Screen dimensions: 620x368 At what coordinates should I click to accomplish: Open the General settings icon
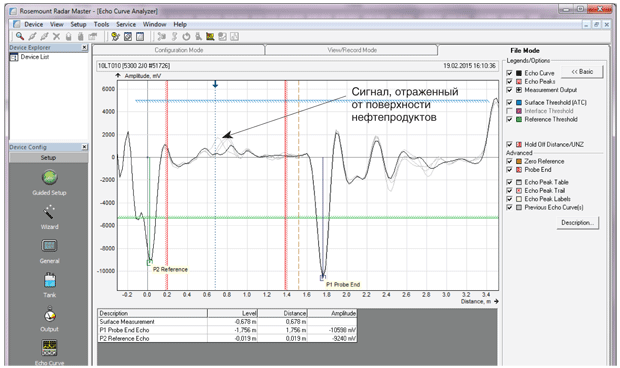(49, 251)
